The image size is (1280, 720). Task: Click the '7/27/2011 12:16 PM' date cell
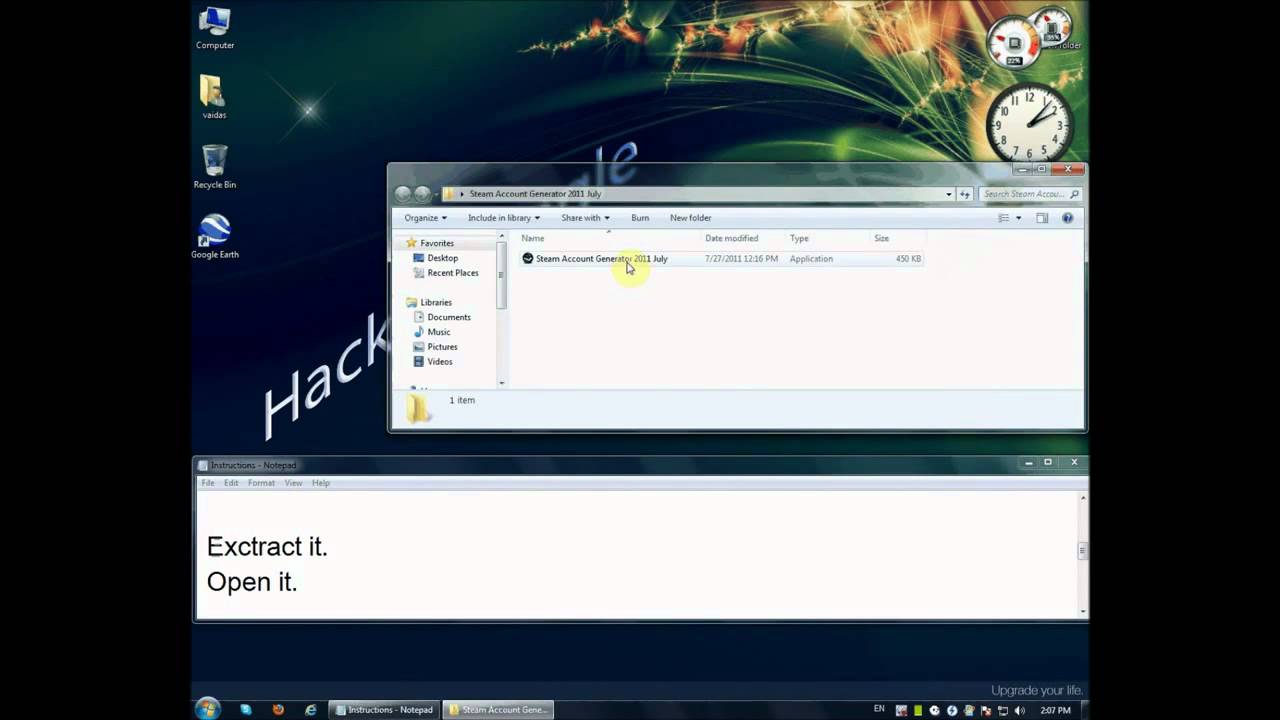[x=741, y=259]
